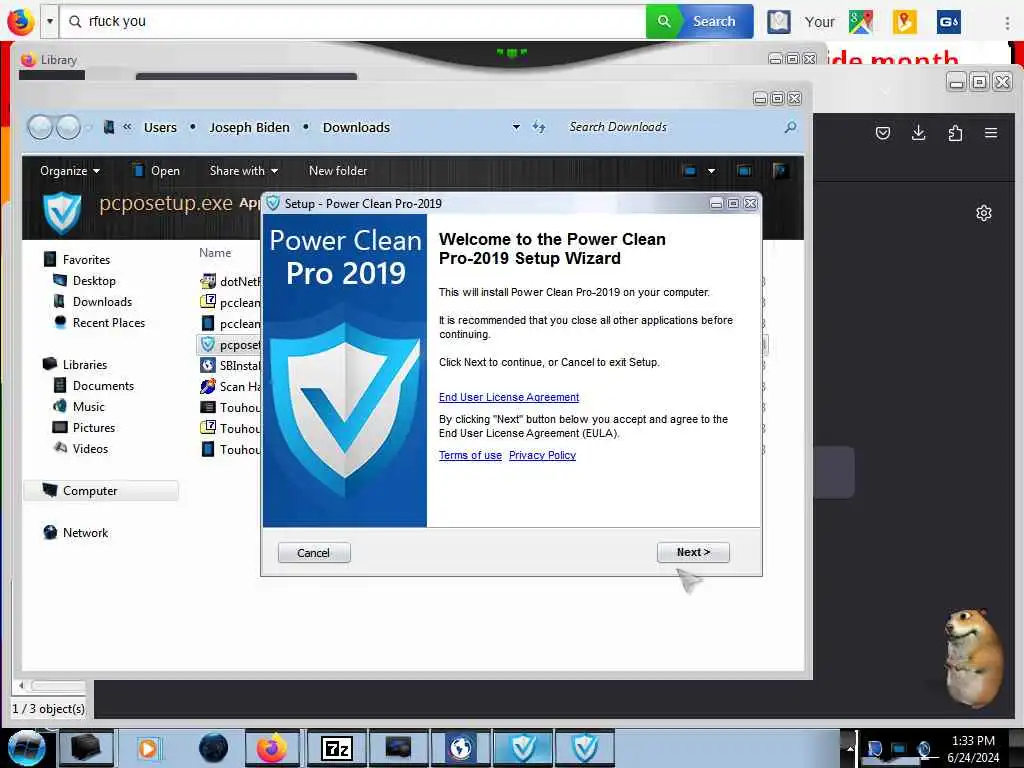Click the Your bookmark shortcut
The width and height of the screenshot is (1024, 768).
click(x=819, y=22)
